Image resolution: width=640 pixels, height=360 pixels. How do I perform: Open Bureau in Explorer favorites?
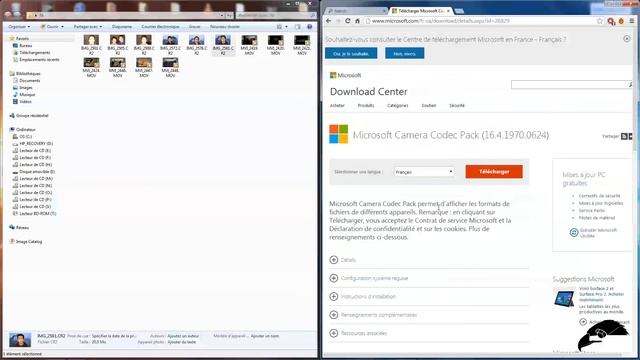[x=25, y=46]
